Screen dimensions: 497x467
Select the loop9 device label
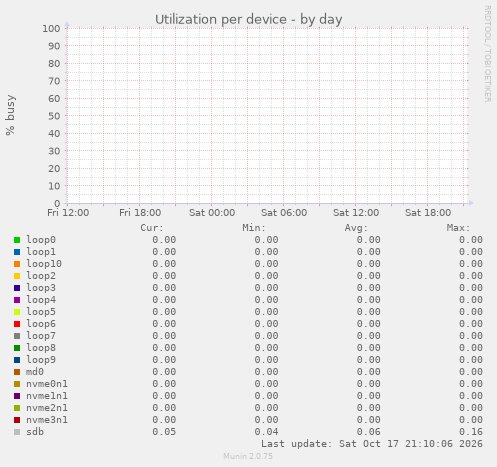pos(41,360)
